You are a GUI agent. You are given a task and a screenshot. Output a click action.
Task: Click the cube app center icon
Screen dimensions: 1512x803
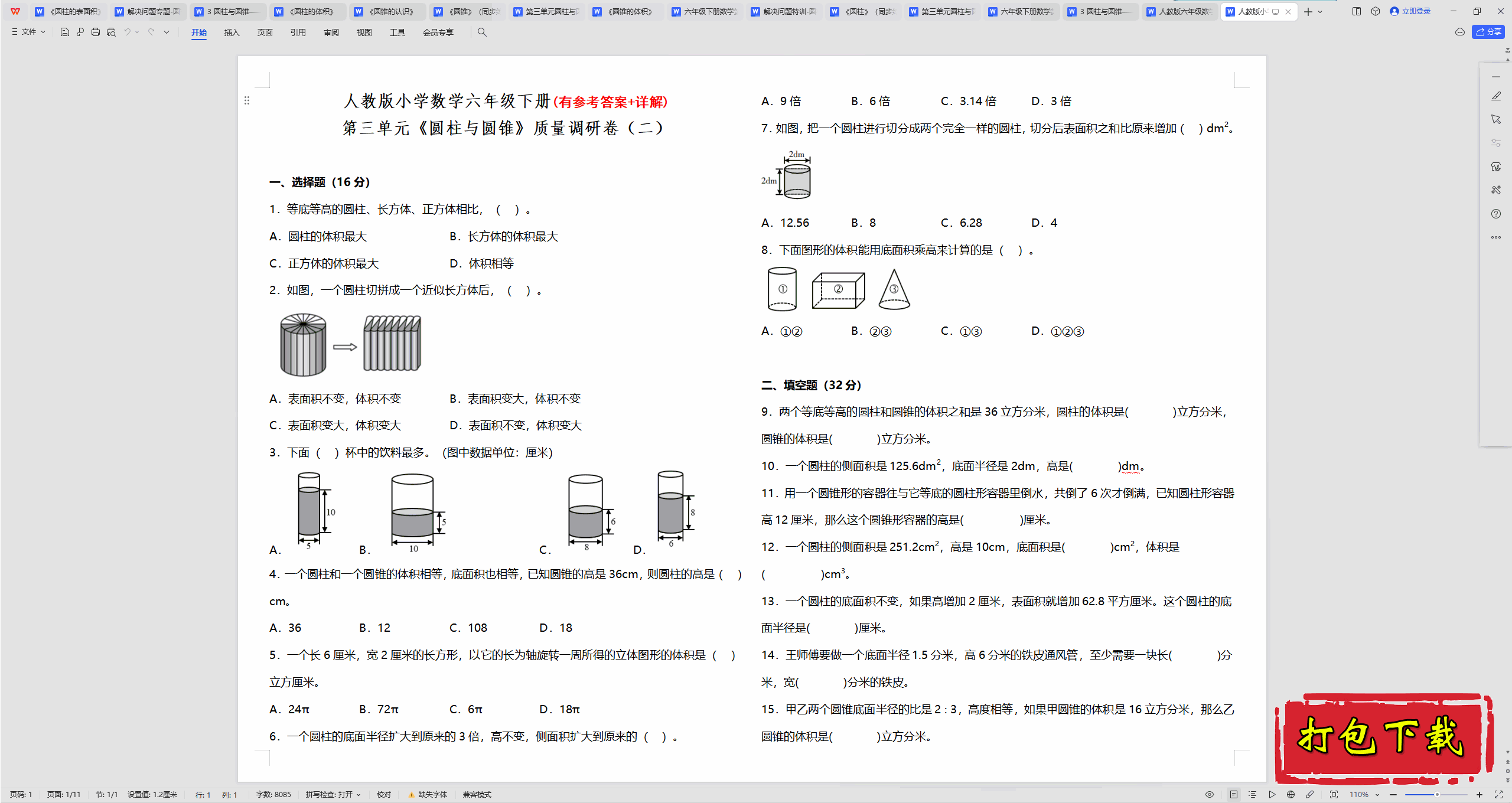(1376, 11)
